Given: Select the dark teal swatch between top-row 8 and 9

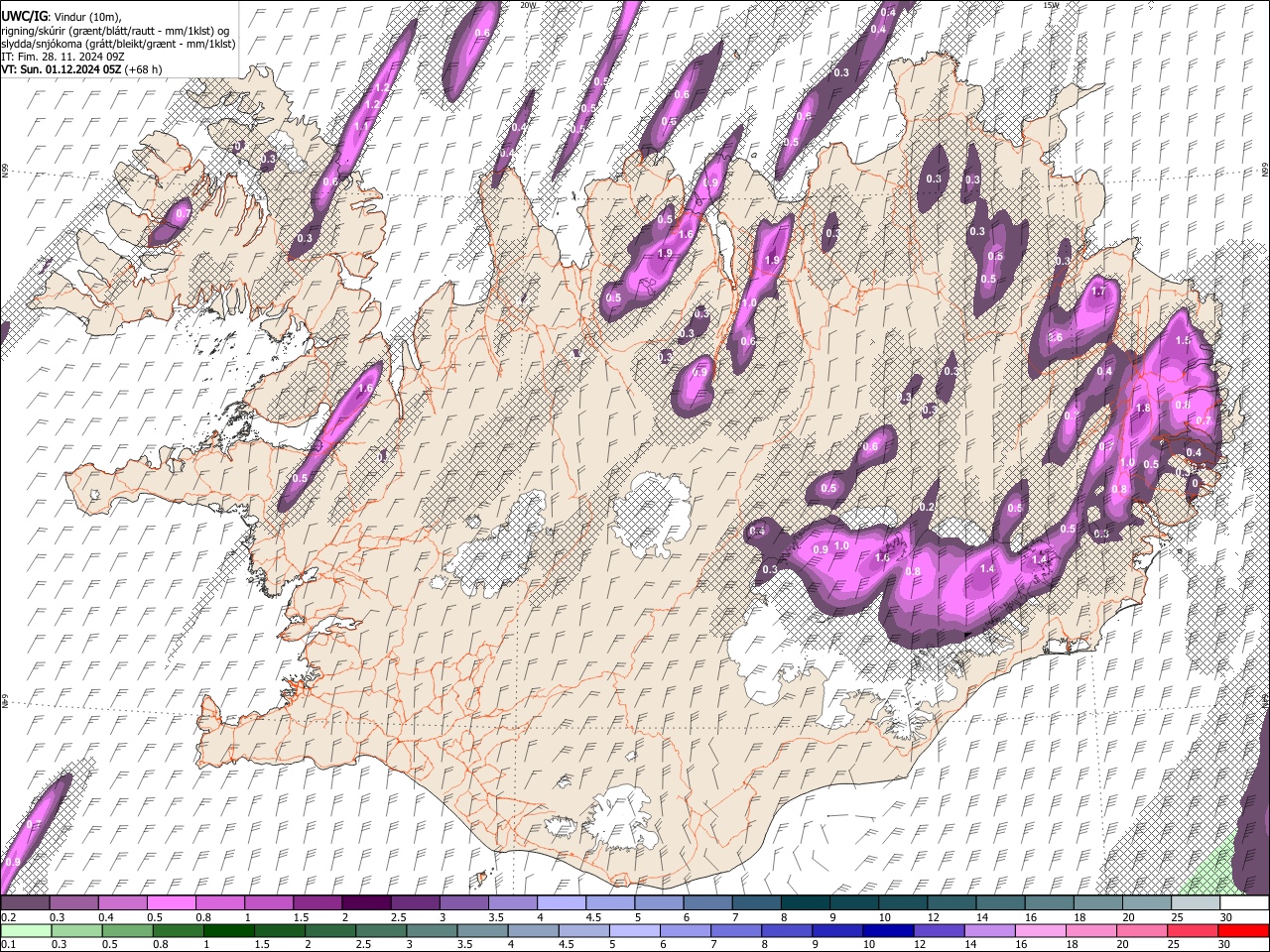Looking at the screenshot, I should 806,902.
